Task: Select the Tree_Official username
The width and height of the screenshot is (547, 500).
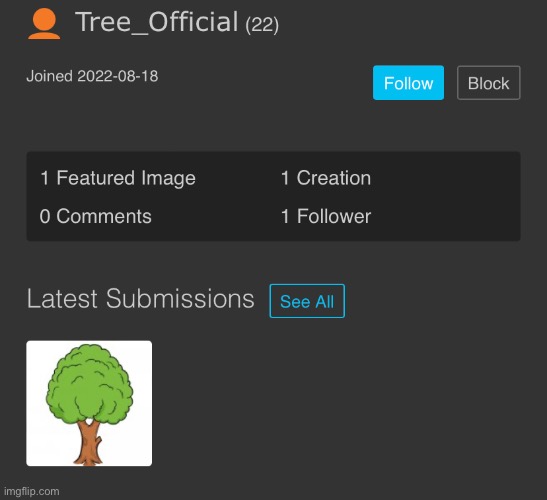Action: (x=157, y=22)
